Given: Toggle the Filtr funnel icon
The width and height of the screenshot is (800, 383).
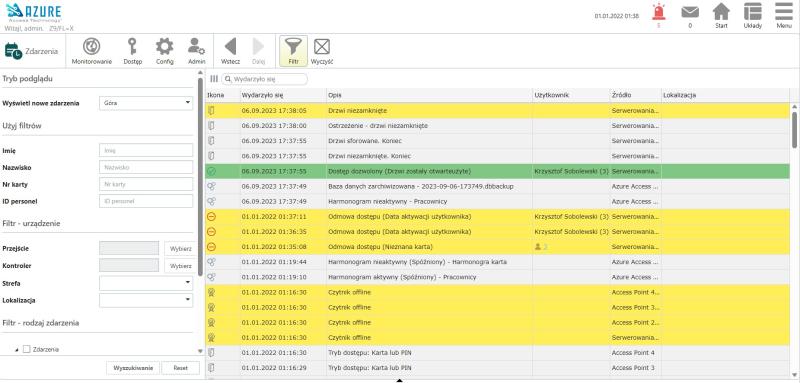Looking at the screenshot, I should pos(293,51).
